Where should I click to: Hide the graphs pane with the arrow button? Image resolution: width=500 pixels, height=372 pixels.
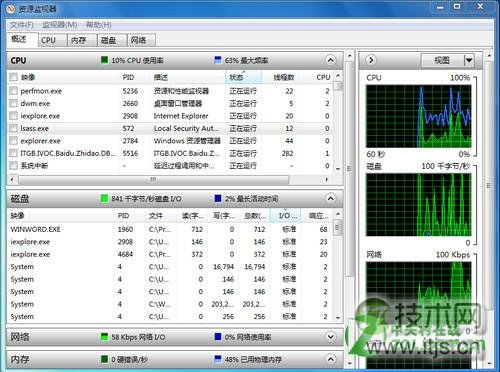371,60
